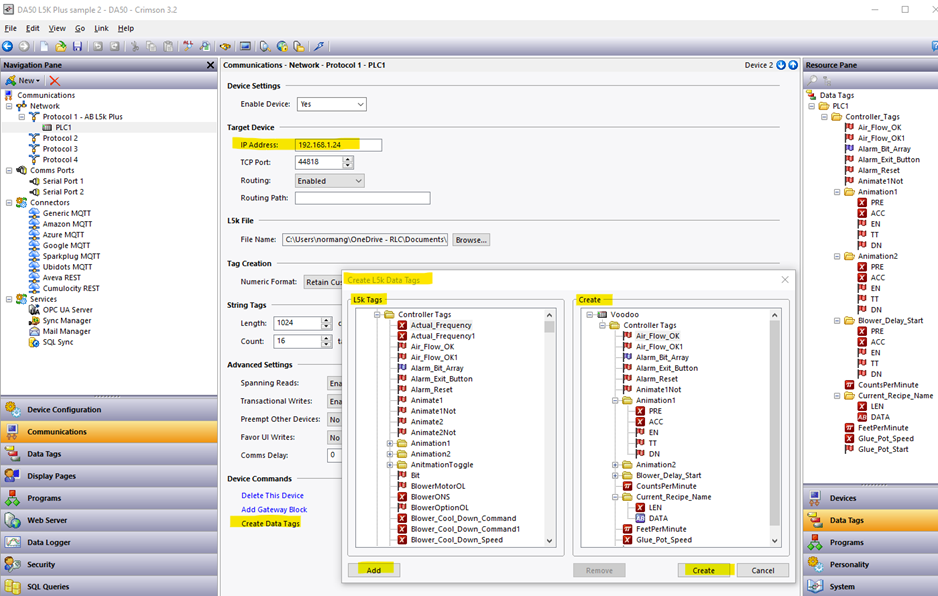Click the Browse... button
The width and height of the screenshot is (938, 596).
(x=471, y=240)
